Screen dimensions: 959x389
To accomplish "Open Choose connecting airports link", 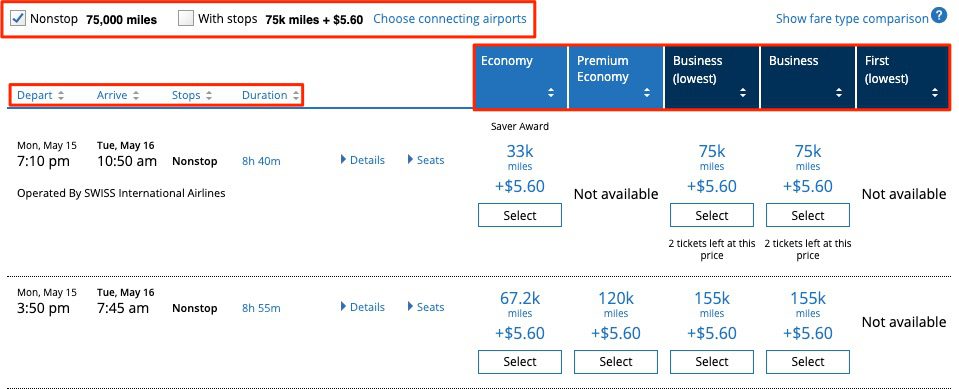I will pyautogui.click(x=450, y=19).
